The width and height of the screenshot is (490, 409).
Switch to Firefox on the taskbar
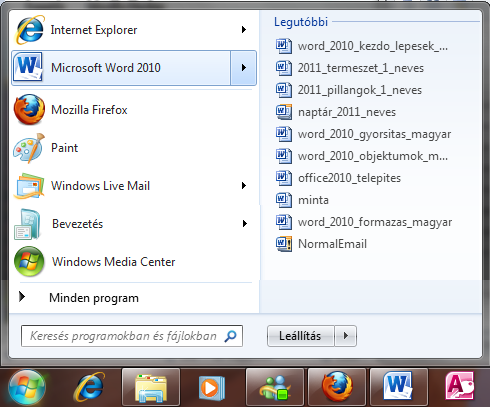tap(337, 388)
